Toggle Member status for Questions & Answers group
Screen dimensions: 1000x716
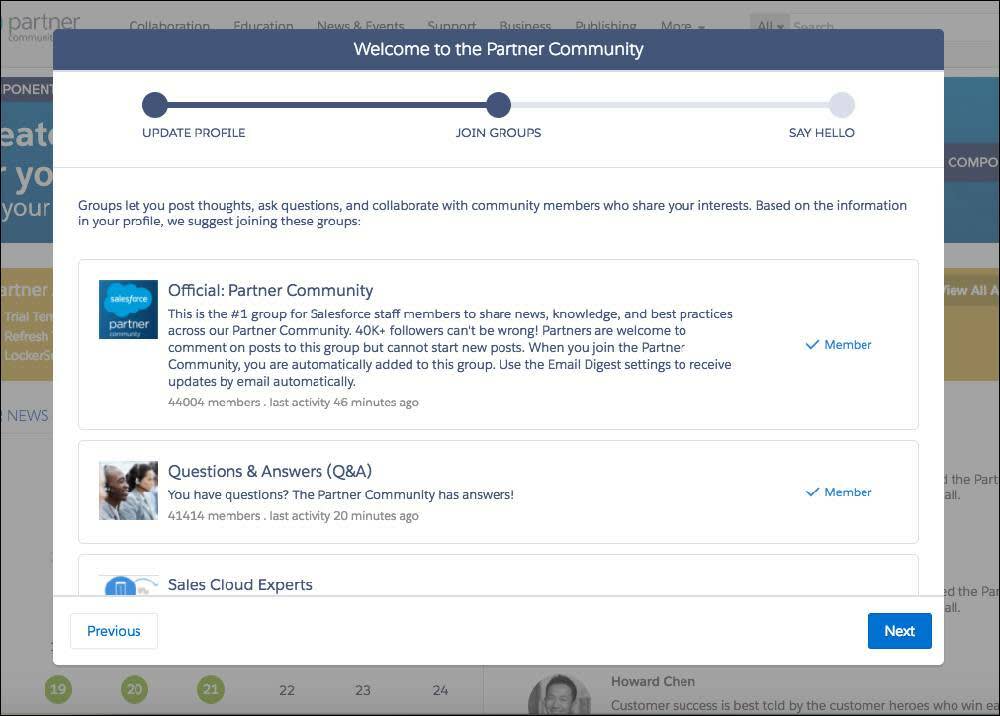pos(838,492)
